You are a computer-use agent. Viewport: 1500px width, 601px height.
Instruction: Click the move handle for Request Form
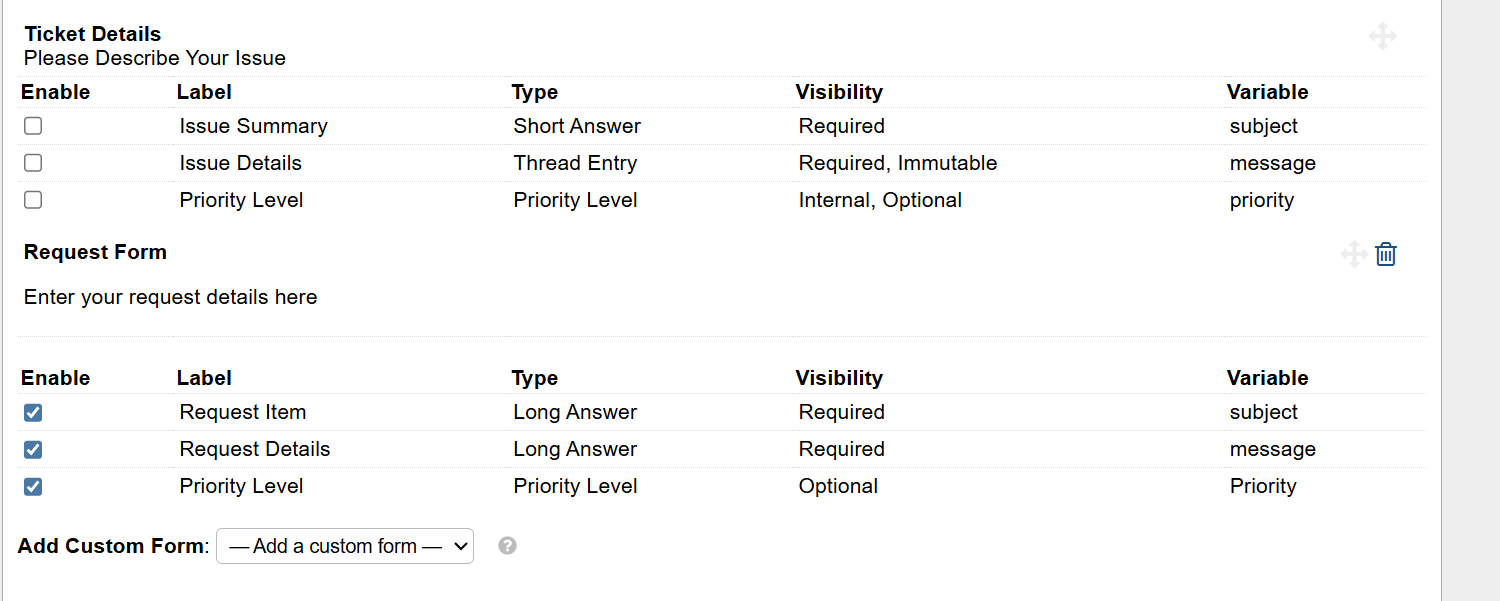[1354, 254]
